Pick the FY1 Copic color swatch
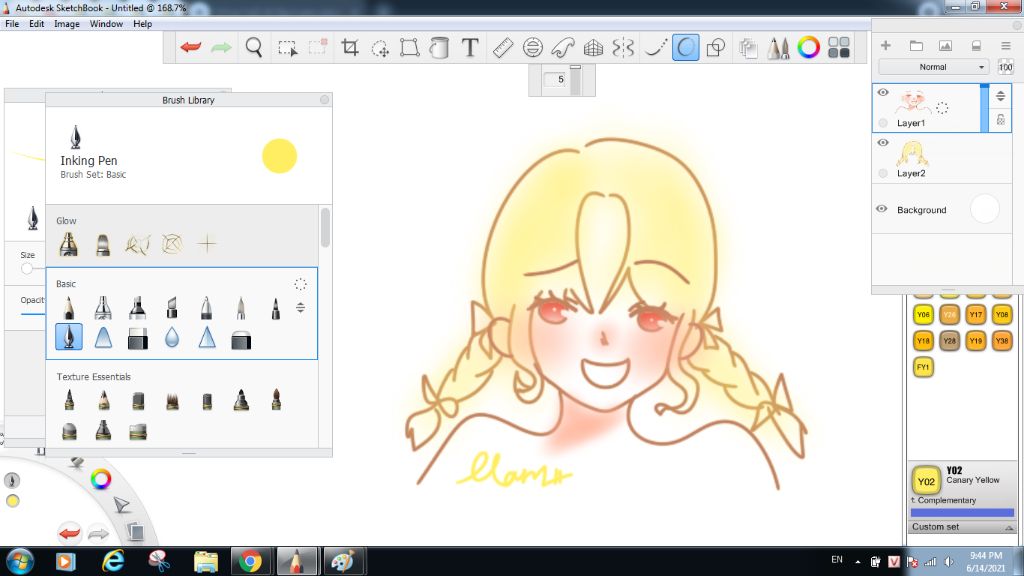Image resolution: width=1024 pixels, height=576 pixels. [923, 366]
